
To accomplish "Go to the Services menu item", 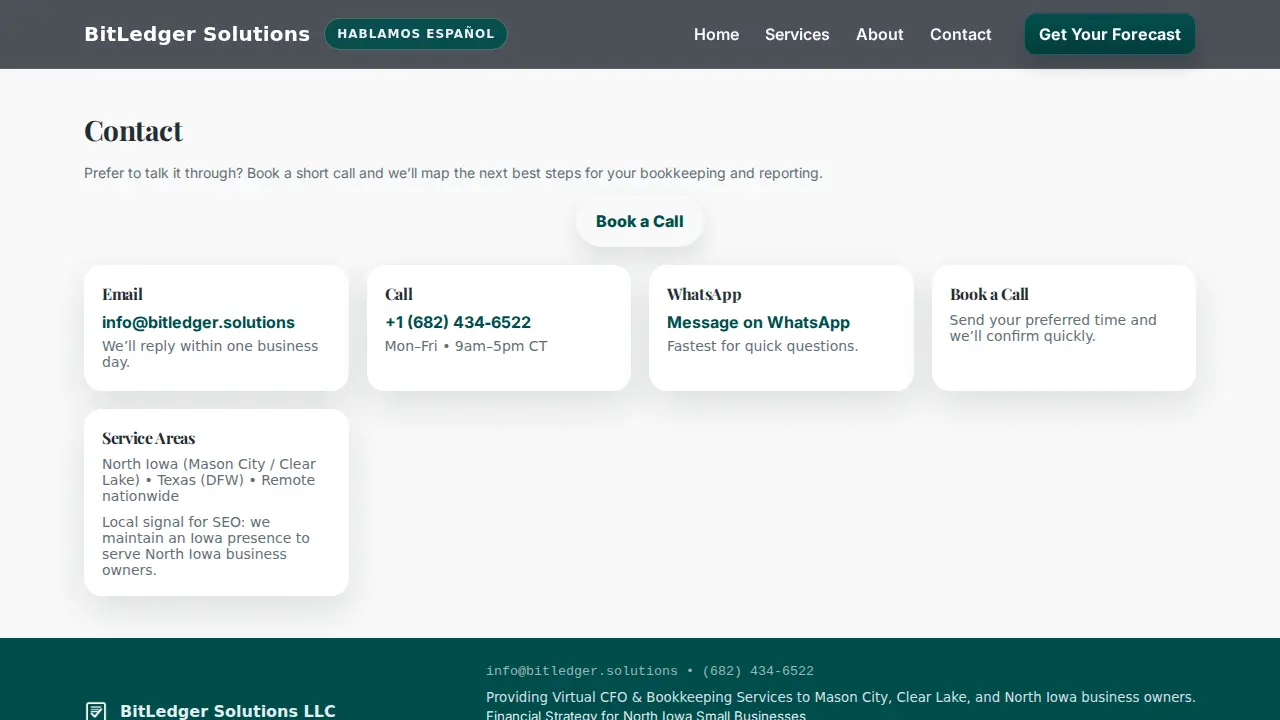I will click(797, 34).
